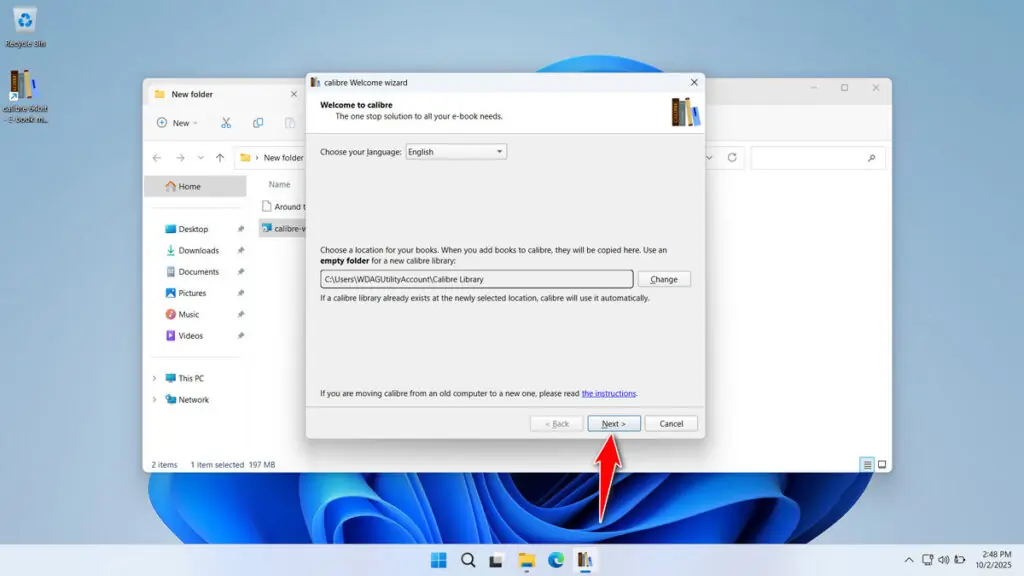This screenshot has width=1024, height=576.
Task: Open the calibre icon in the taskbar
Action: point(584,560)
